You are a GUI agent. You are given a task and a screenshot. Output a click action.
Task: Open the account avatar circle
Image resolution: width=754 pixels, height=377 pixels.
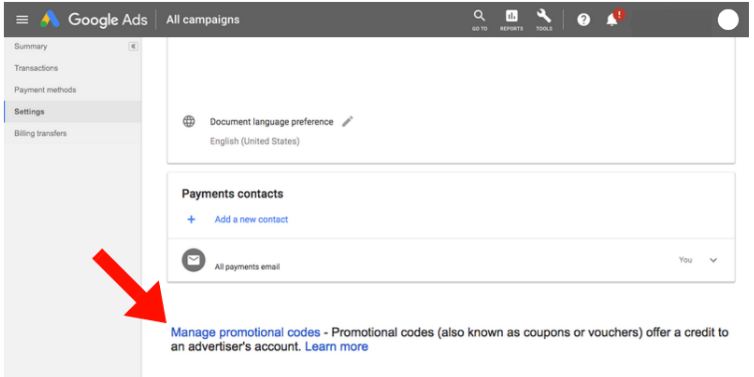[x=728, y=20]
